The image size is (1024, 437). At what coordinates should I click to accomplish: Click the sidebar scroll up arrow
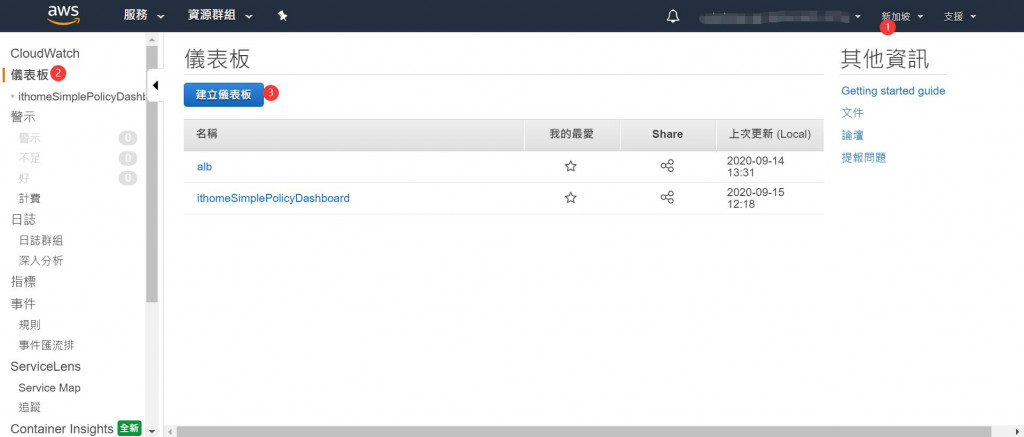point(152,39)
